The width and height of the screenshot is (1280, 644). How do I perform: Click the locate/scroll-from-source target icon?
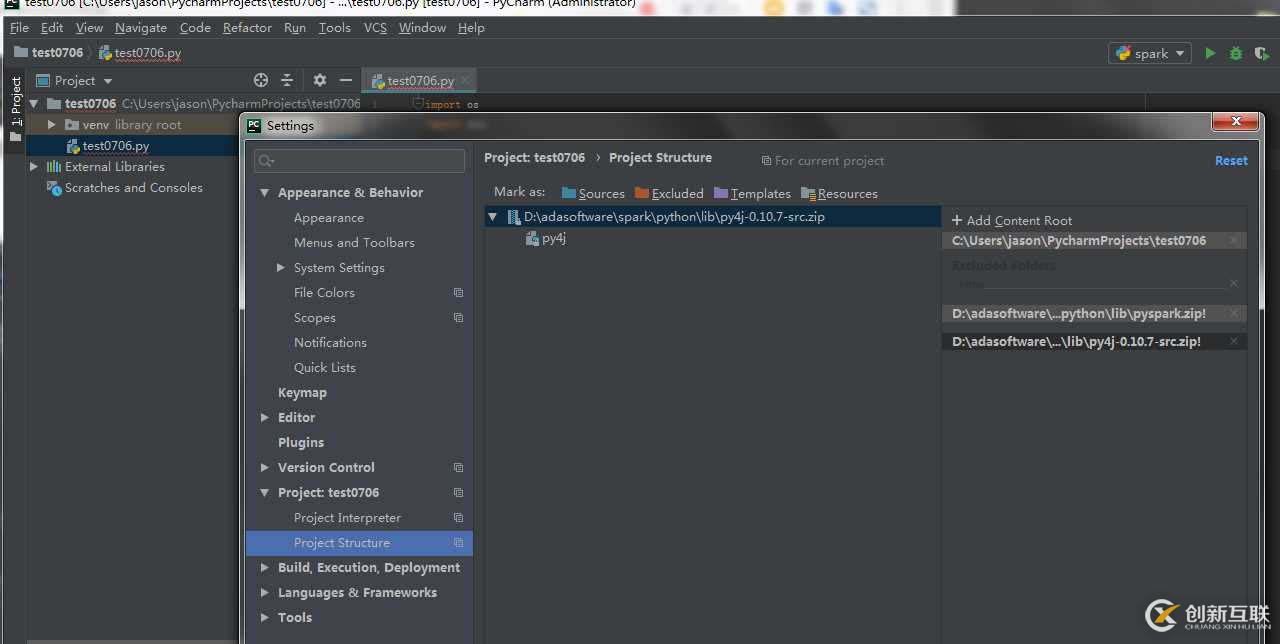[x=261, y=80]
